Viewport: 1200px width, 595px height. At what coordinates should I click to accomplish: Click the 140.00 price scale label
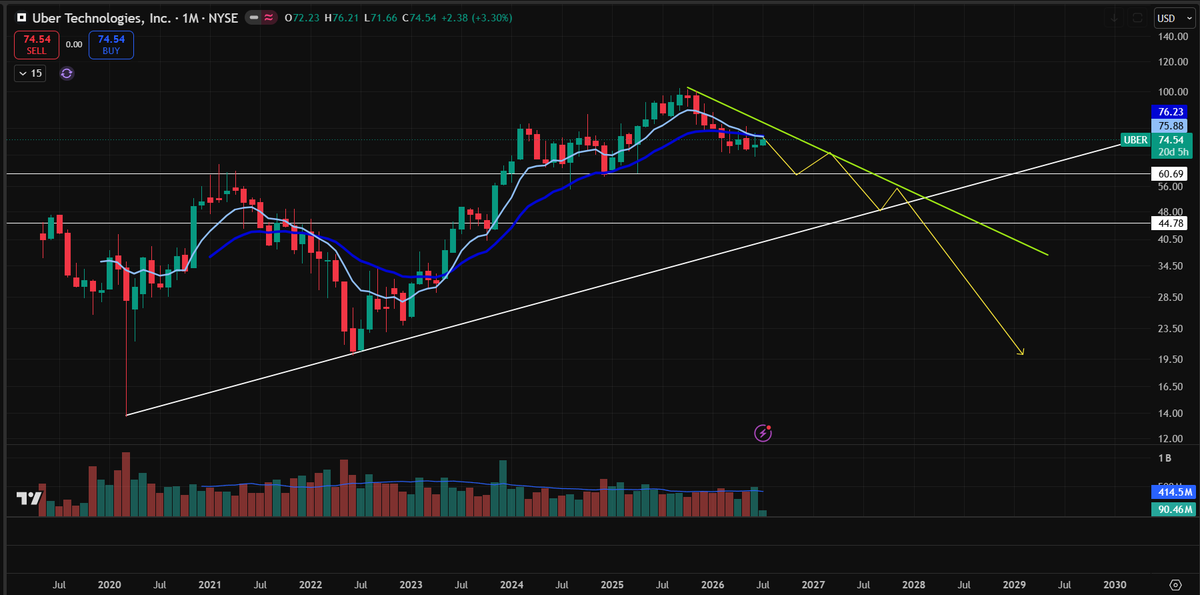click(x=1172, y=37)
